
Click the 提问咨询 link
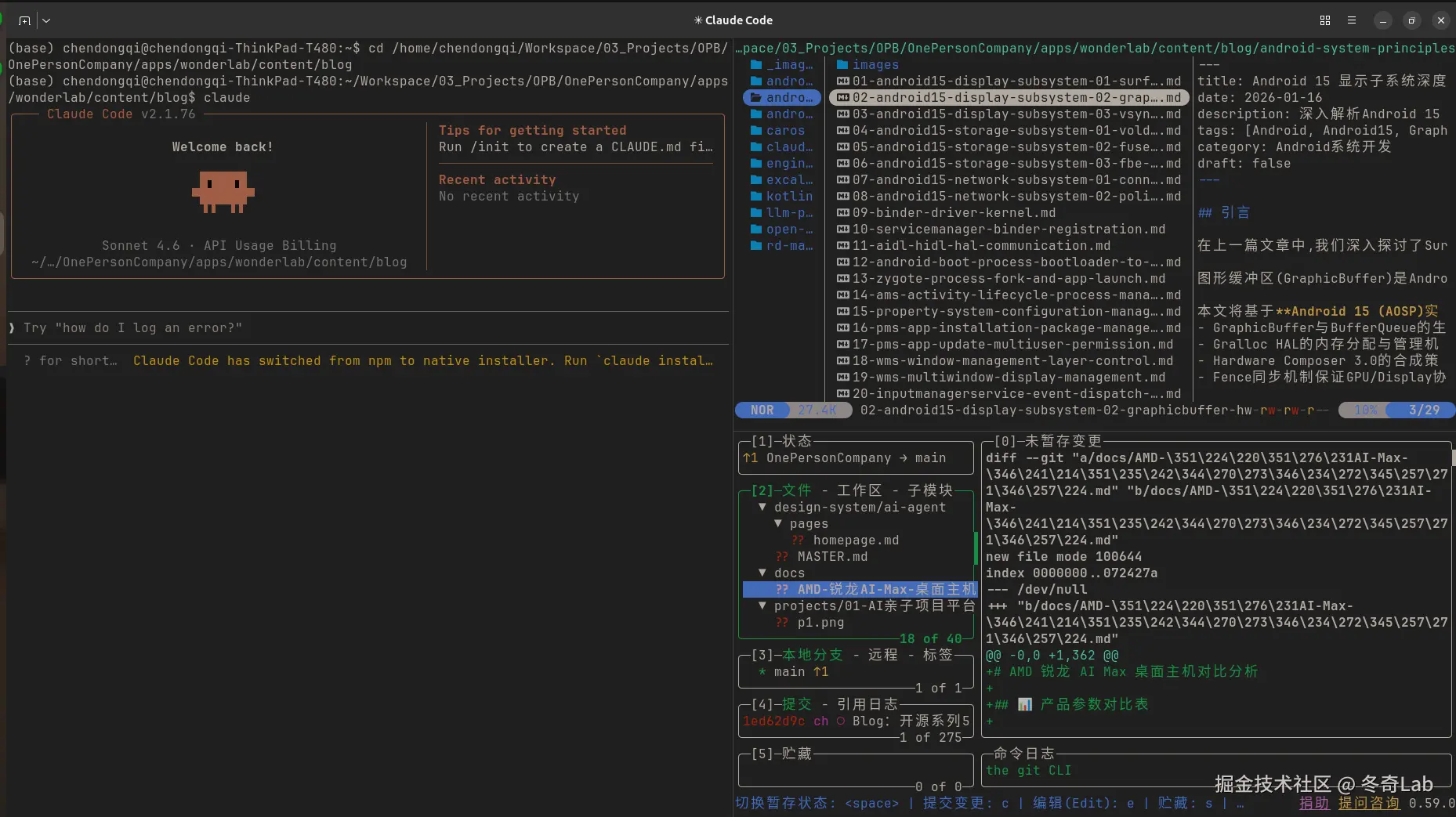coord(1367,803)
